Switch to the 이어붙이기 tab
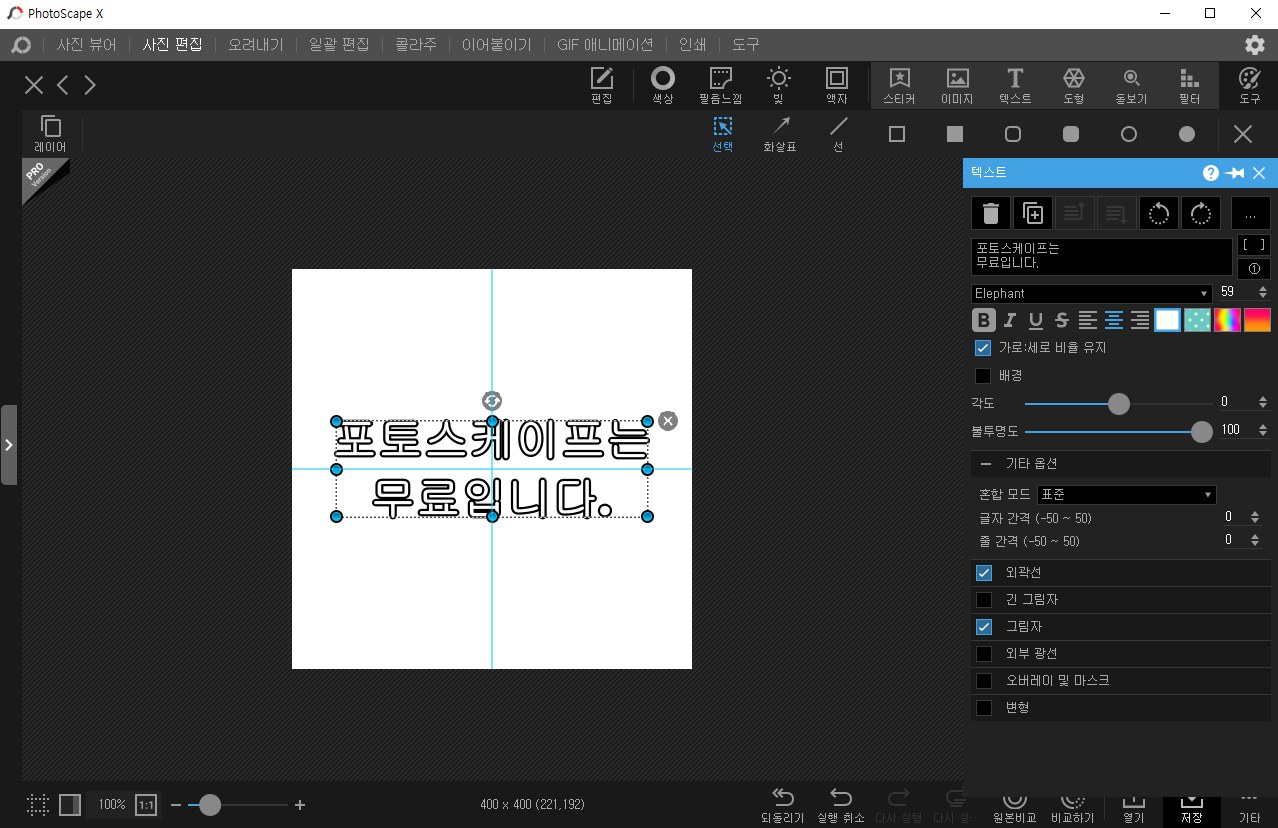Screen dimensions: 1278x828 click(x=497, y=45)
